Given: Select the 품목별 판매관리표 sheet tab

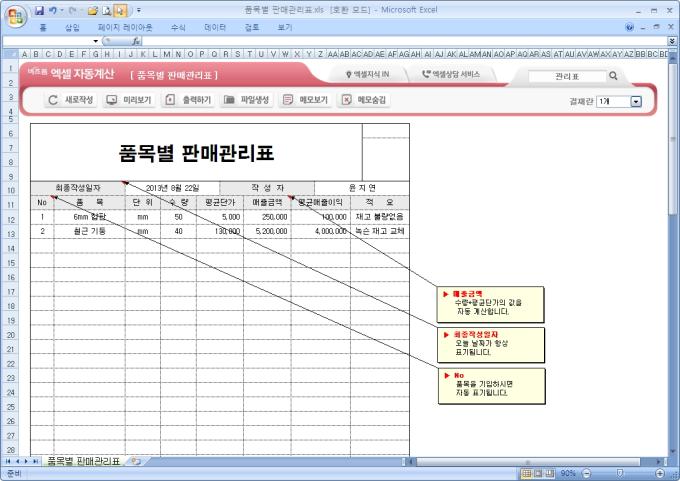Looking at the screenshot, I should click(x=83, y=461).
